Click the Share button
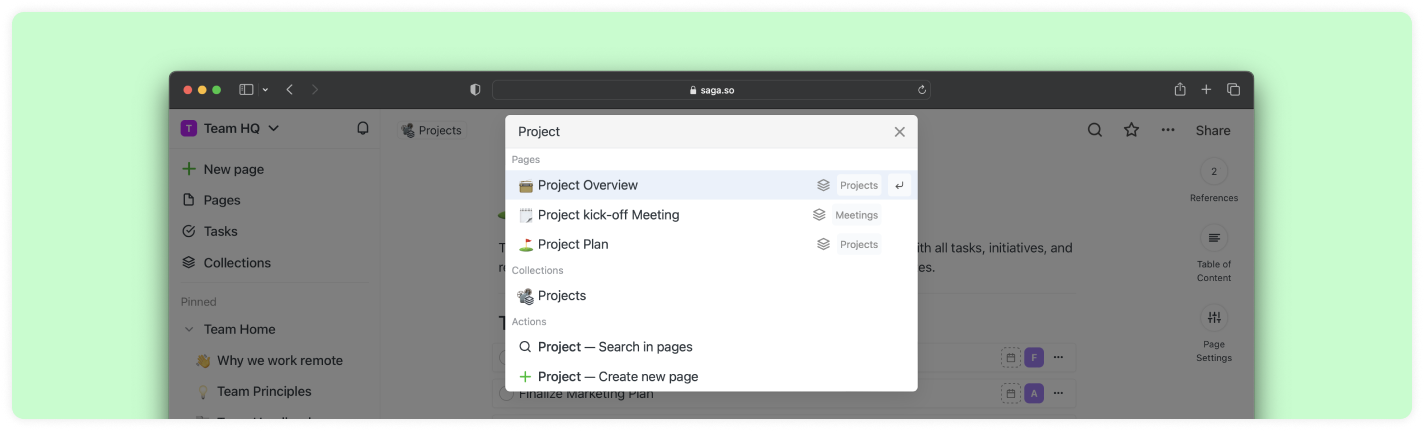The width and height of the screenshot is (1424, 431). pos(1213,130)
